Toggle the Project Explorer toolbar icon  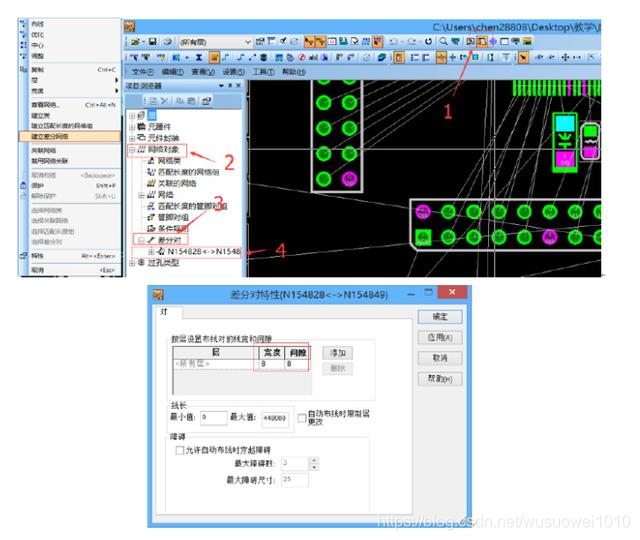click(x=482, y=41)
